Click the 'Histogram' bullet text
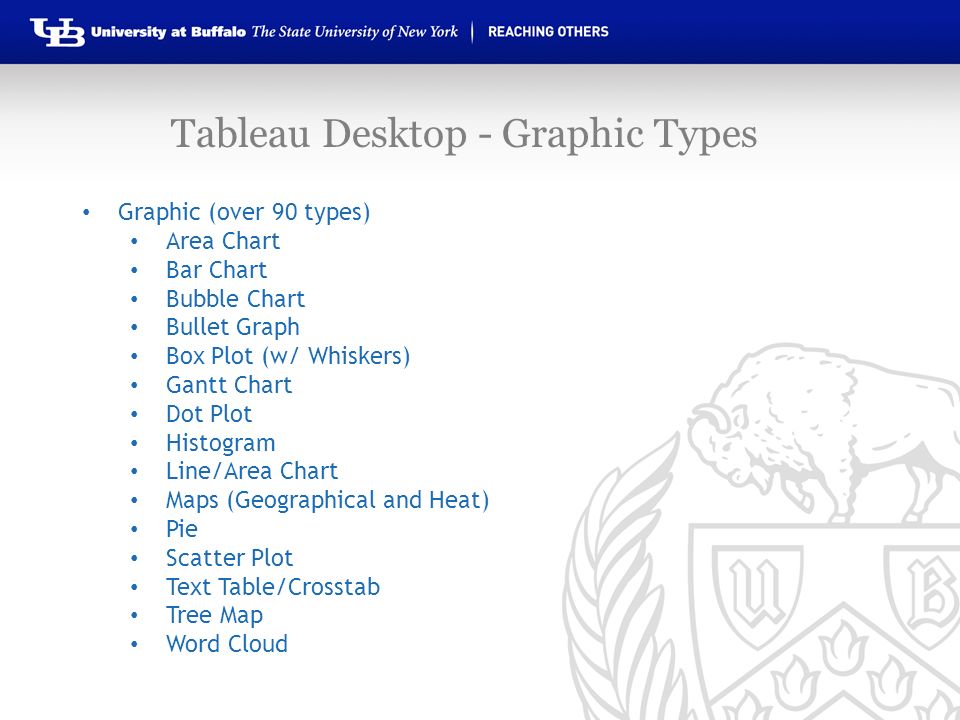This screenshot has width=960, height=720. (220, 443)
